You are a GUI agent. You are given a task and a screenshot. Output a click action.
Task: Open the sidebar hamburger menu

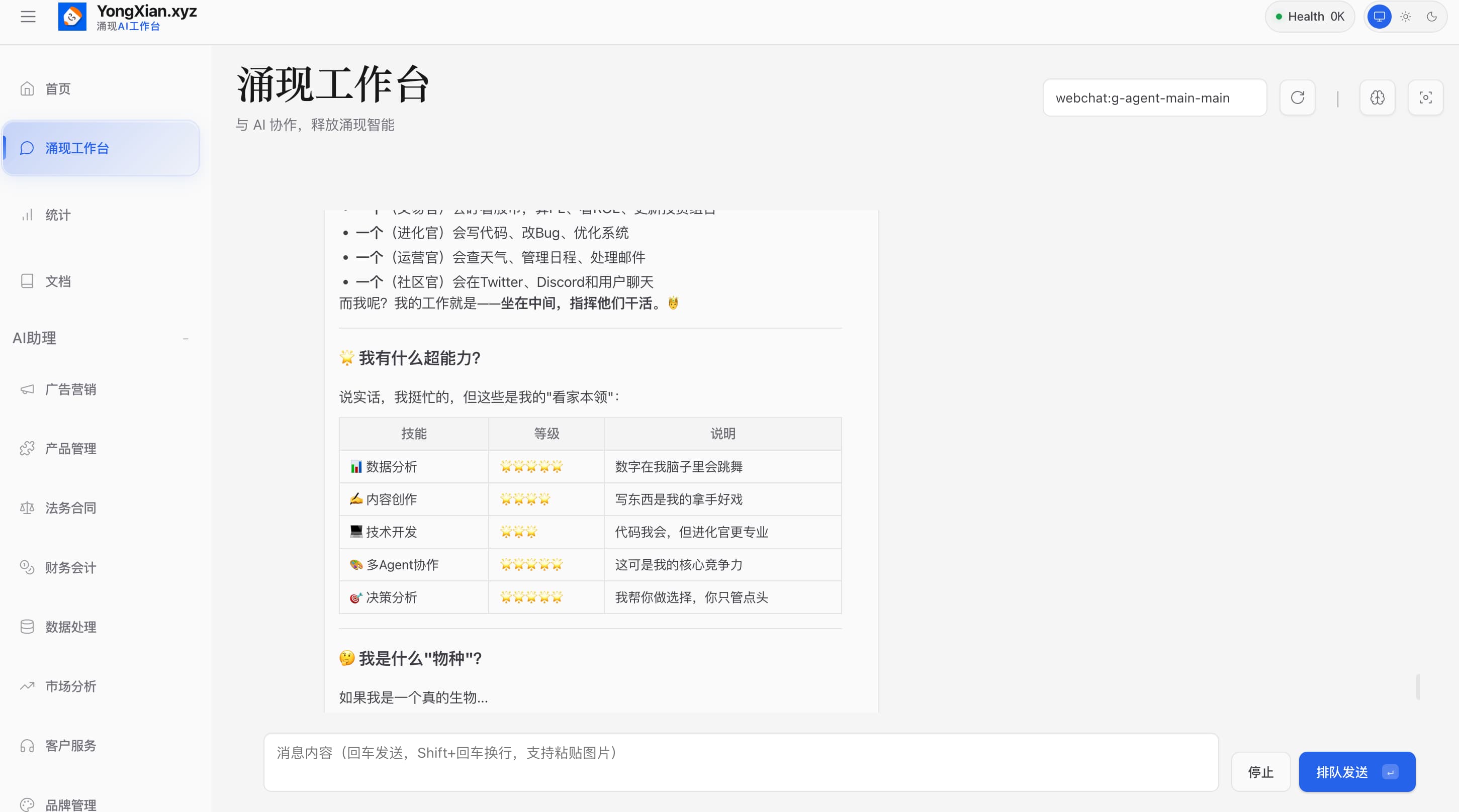tap(28, 17)
